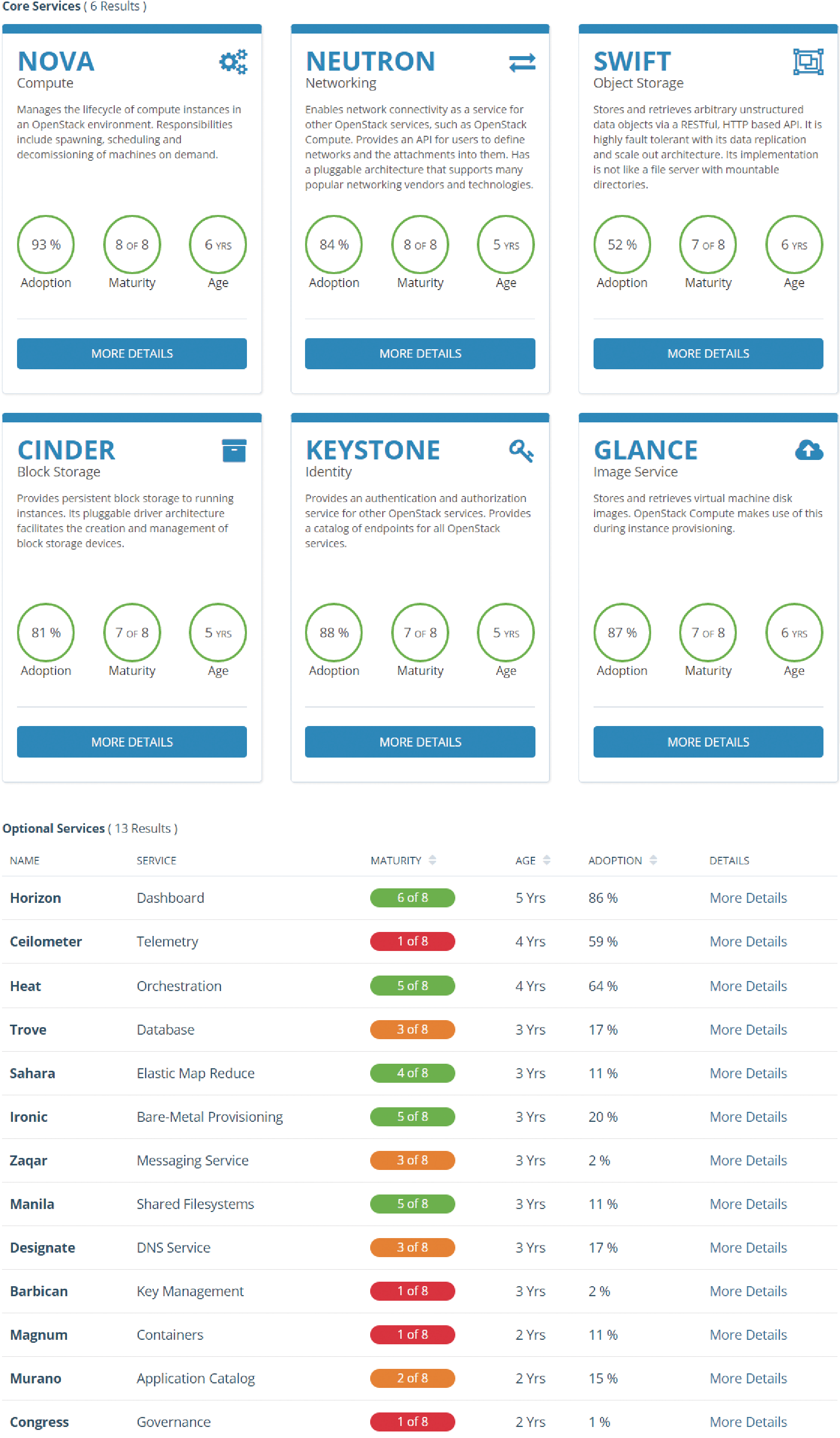Click Nova's 8 of 8 maturity circle

(x=132, y=244)
